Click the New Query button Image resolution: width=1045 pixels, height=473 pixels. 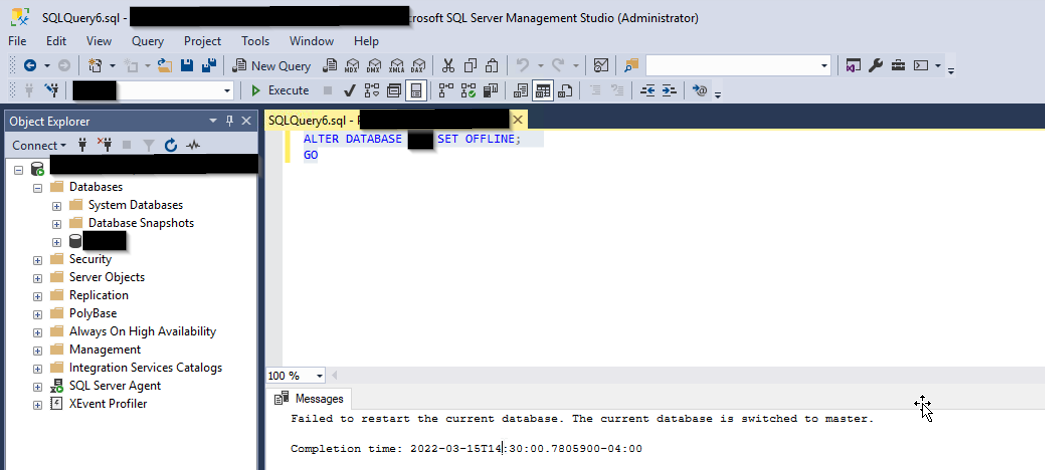[x=272, y=65]
